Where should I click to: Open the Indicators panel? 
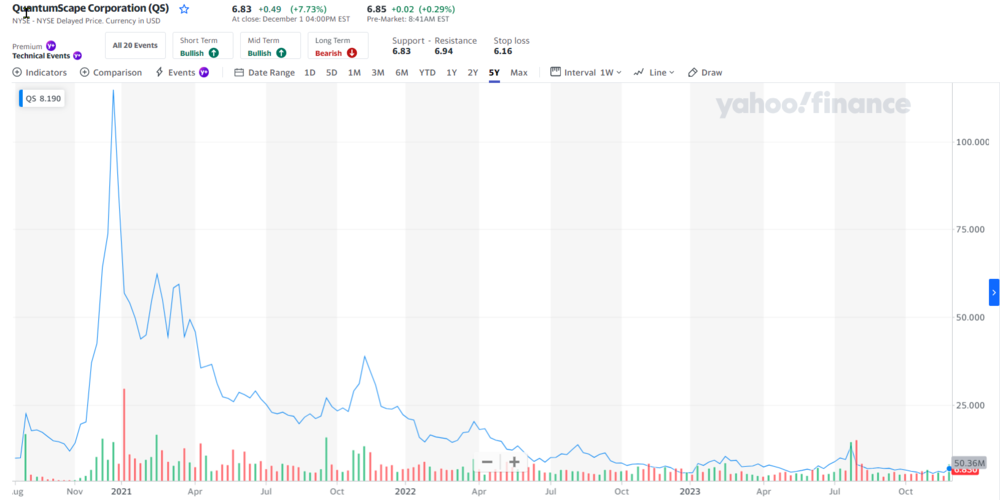pos(40,73)
